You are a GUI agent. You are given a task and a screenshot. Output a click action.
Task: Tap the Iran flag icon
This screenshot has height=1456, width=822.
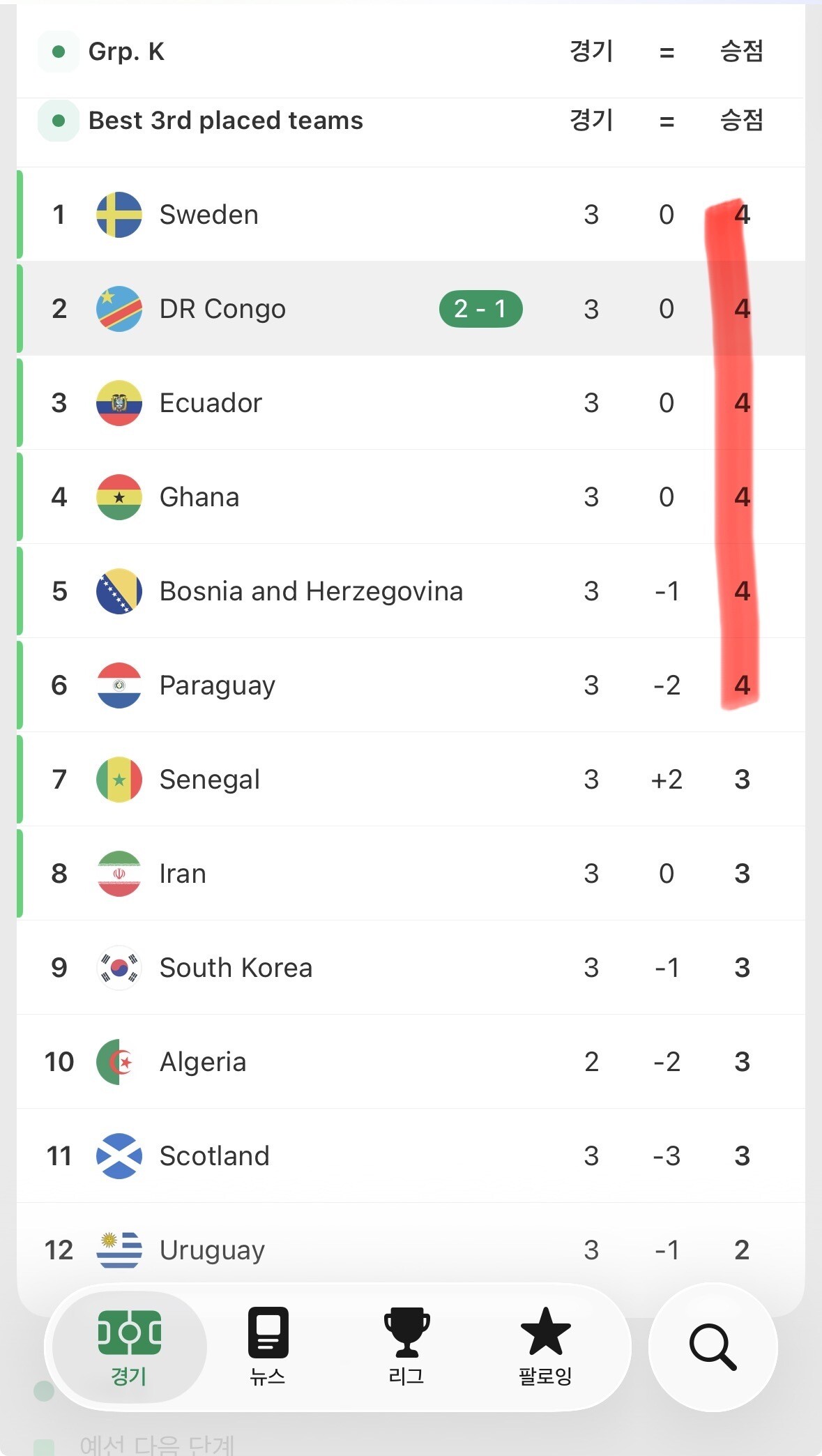click(119, 874)
